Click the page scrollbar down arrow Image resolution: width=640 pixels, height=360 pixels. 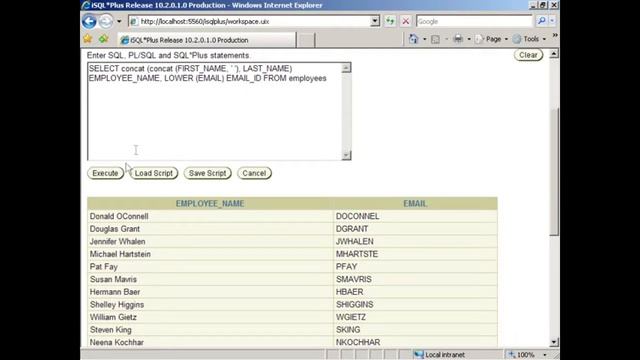point(554,342)
